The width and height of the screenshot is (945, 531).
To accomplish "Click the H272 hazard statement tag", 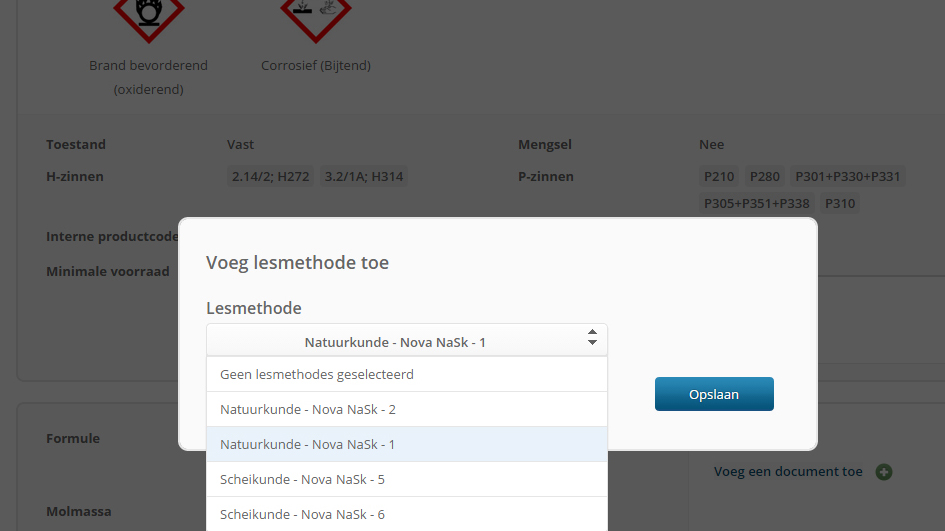I will click(x=270, y=177).
